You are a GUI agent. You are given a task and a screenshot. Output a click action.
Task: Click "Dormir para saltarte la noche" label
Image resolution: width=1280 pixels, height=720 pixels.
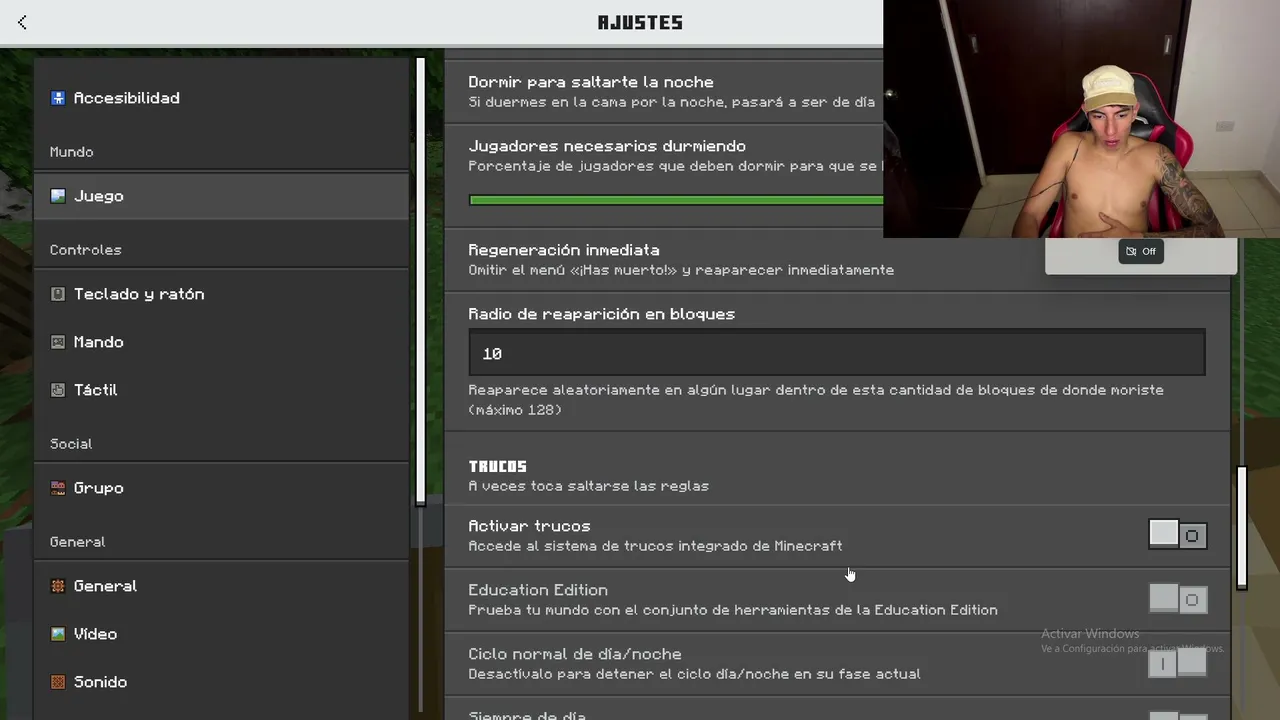pos(591,82)
